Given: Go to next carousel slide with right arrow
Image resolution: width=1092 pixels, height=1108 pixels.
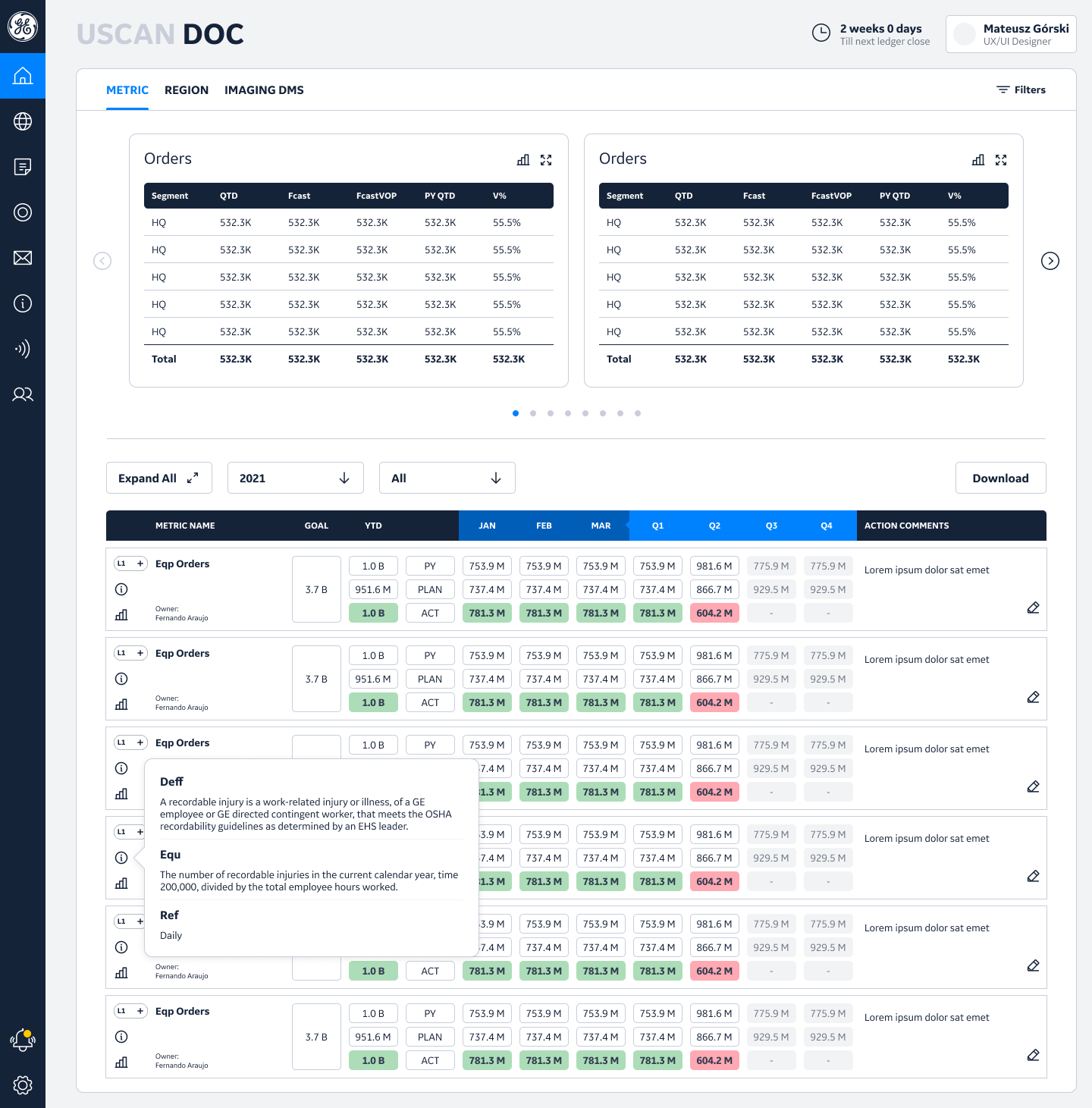Looking at the screenshot, I should (x=1050, y=261).
